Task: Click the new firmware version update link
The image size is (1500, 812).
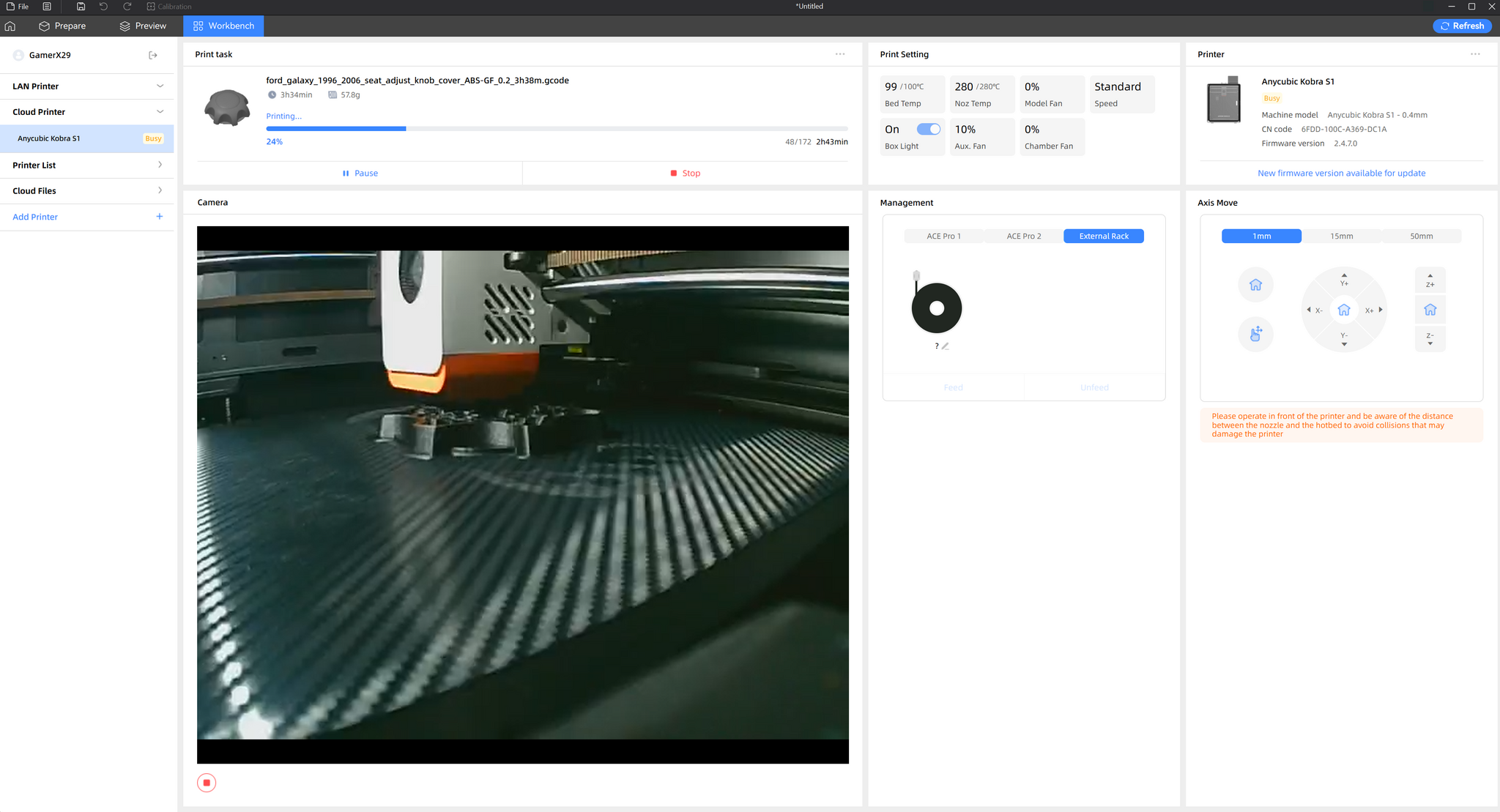Action: [x=1341, y=173]
